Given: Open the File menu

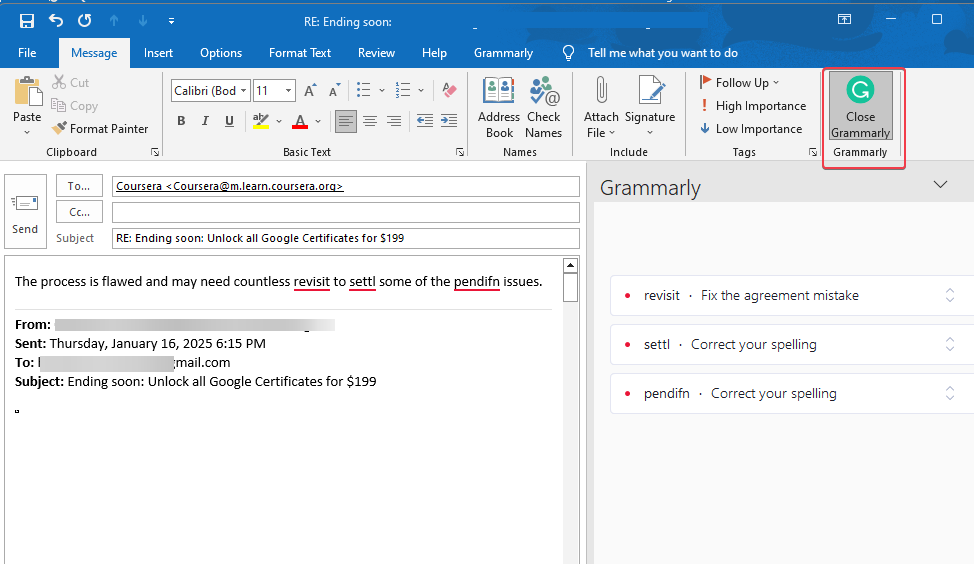Looking at the screenshot, I should 27,53.
